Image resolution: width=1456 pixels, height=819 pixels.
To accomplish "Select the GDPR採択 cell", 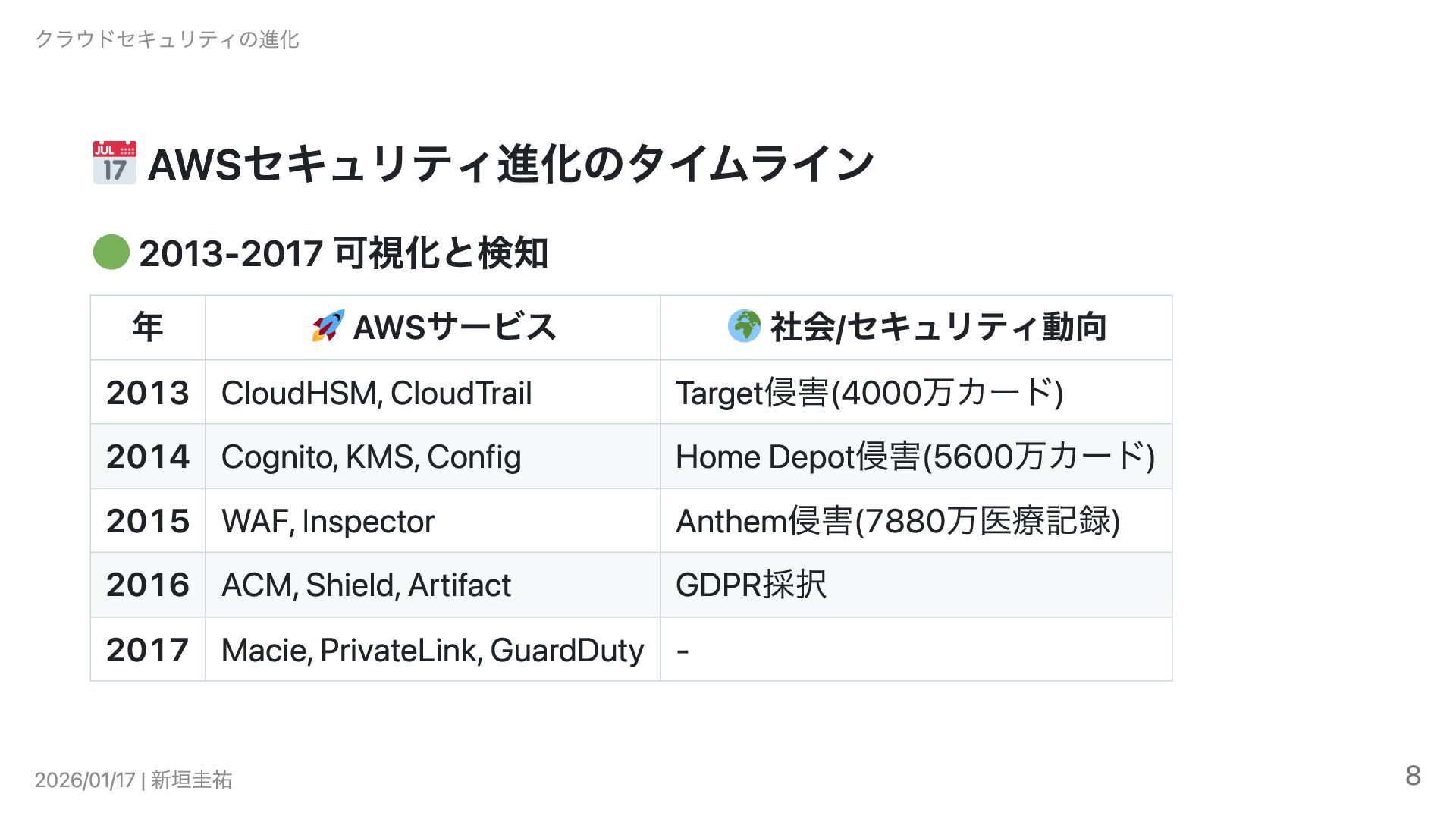I will coord(751,585).
